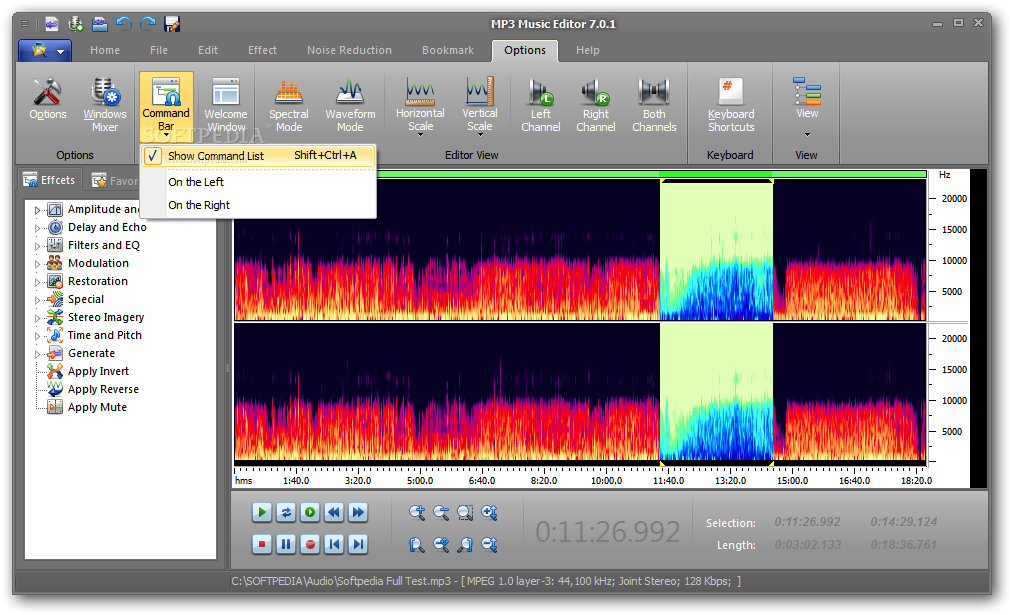Open the Home ribbon tab

coord(105,50)
